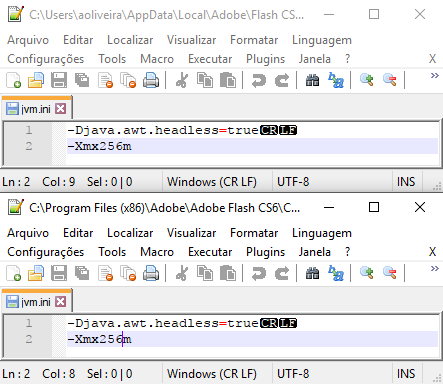Open Editar menu in top window
Viewport: 443px width, 384px height.
click(78, 40)
